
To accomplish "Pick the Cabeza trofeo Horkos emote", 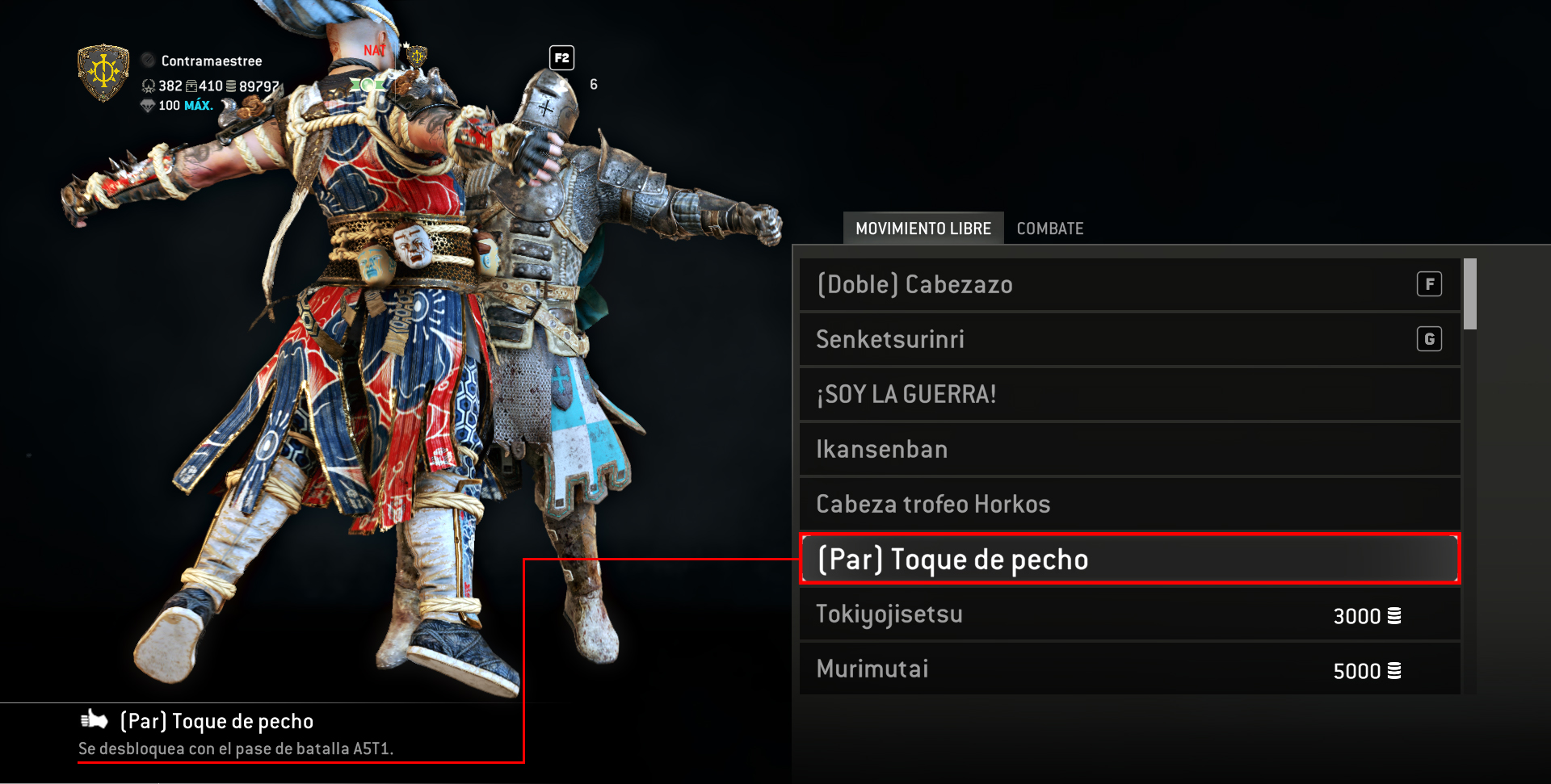I will coord(1130,504).
